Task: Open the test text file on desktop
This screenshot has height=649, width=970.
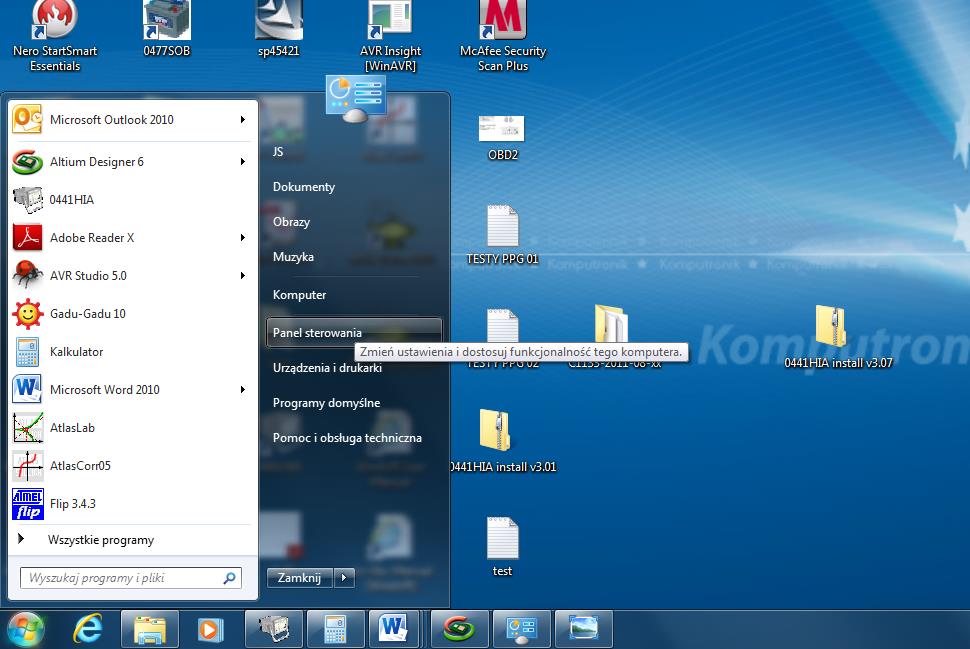Action: pyautogui.click(x=502, y=547)
